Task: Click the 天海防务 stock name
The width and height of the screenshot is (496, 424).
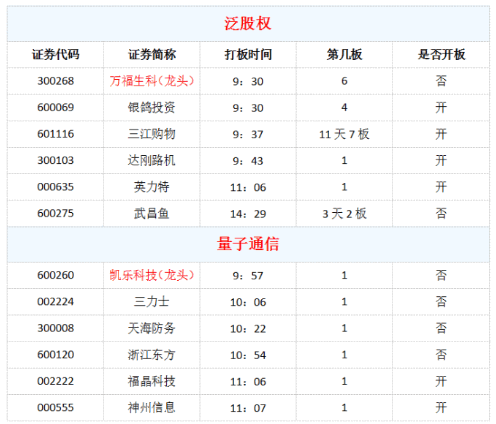Action: tap(152, 328)
